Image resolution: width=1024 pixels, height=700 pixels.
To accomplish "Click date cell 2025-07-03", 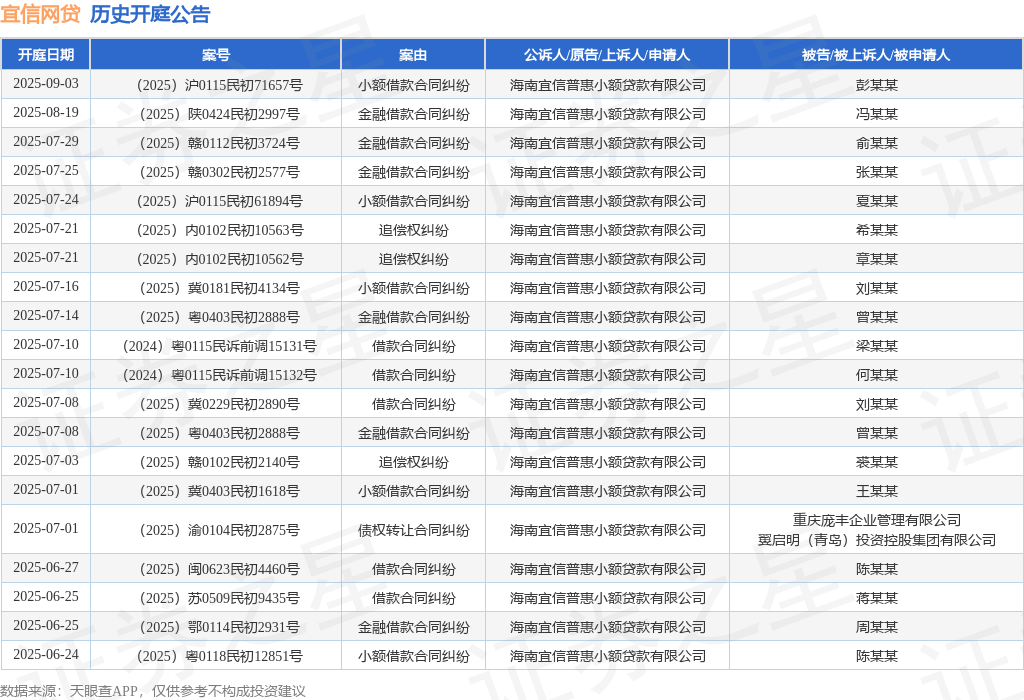I will point(46,460).
